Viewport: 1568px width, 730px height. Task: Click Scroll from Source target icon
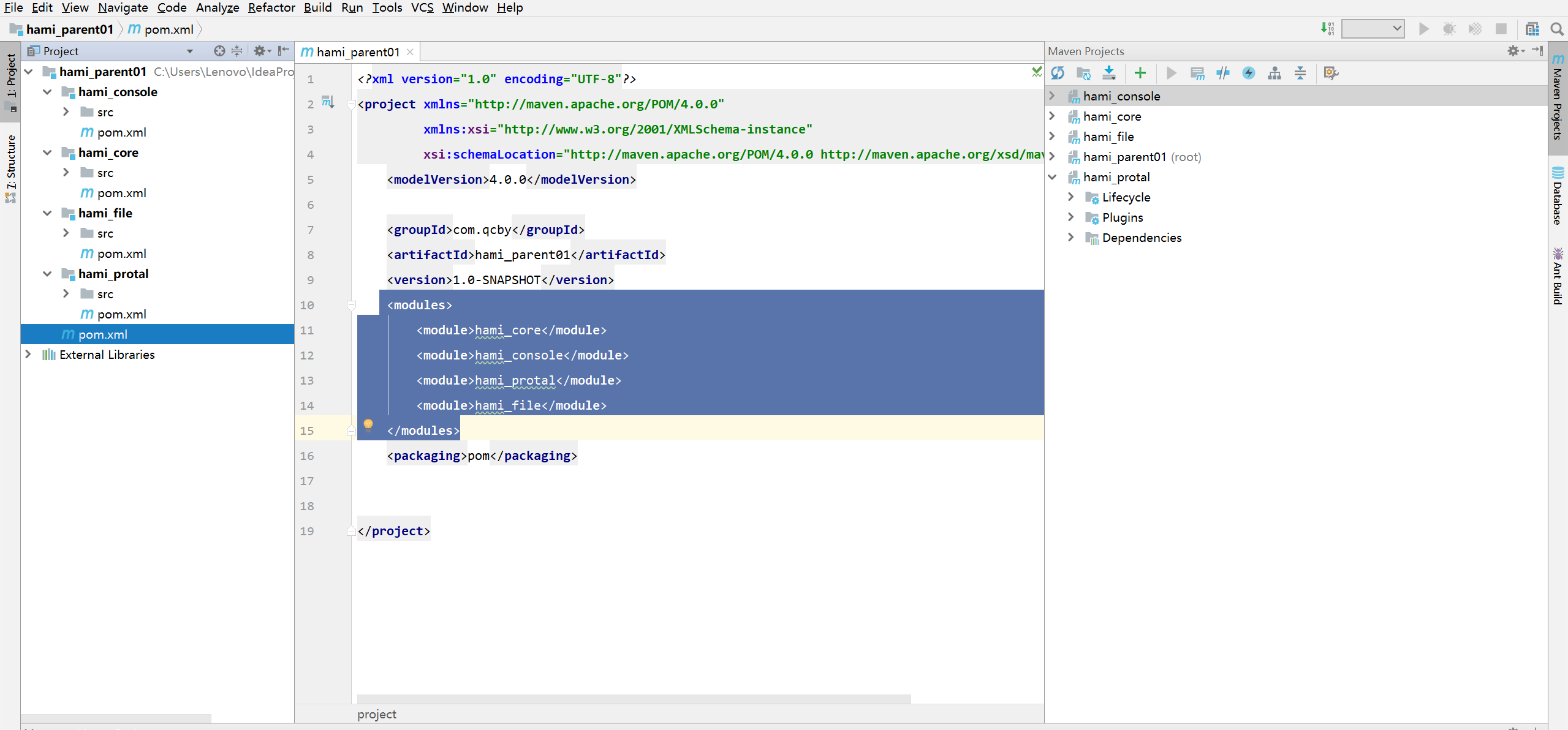219,51
